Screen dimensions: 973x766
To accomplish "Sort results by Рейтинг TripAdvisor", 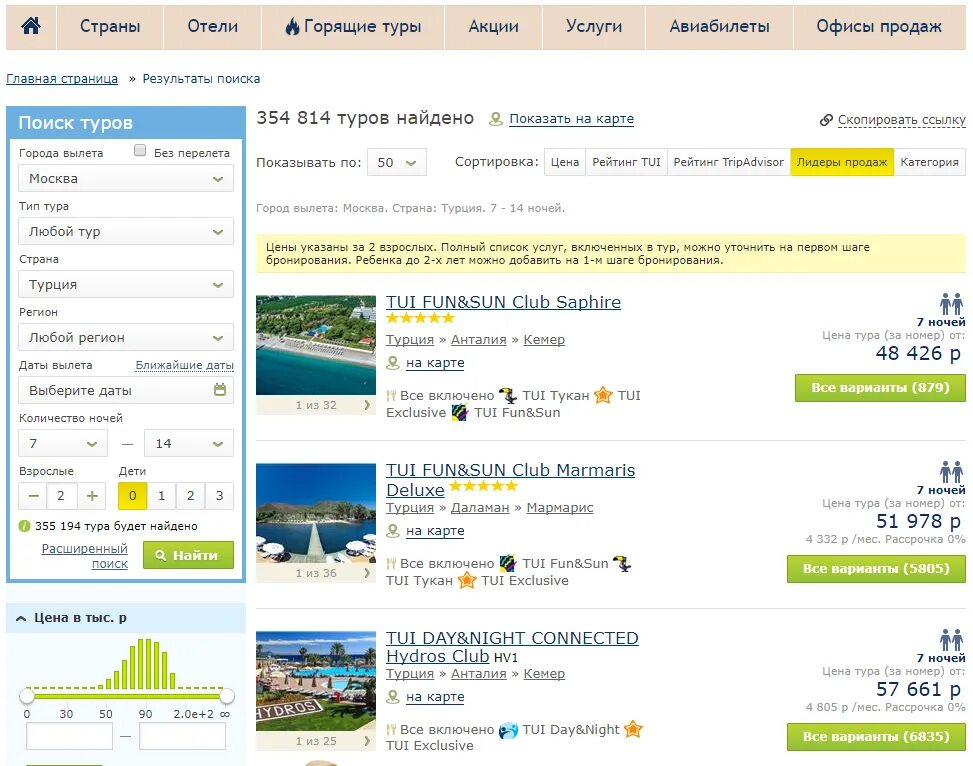I will [729, 162].
